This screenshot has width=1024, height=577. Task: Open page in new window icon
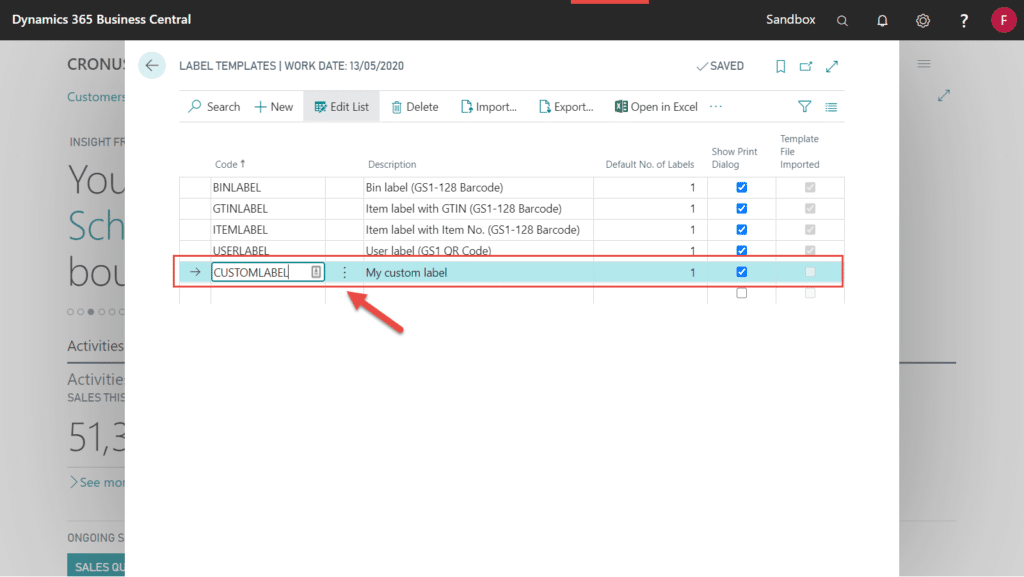(806, 66)
